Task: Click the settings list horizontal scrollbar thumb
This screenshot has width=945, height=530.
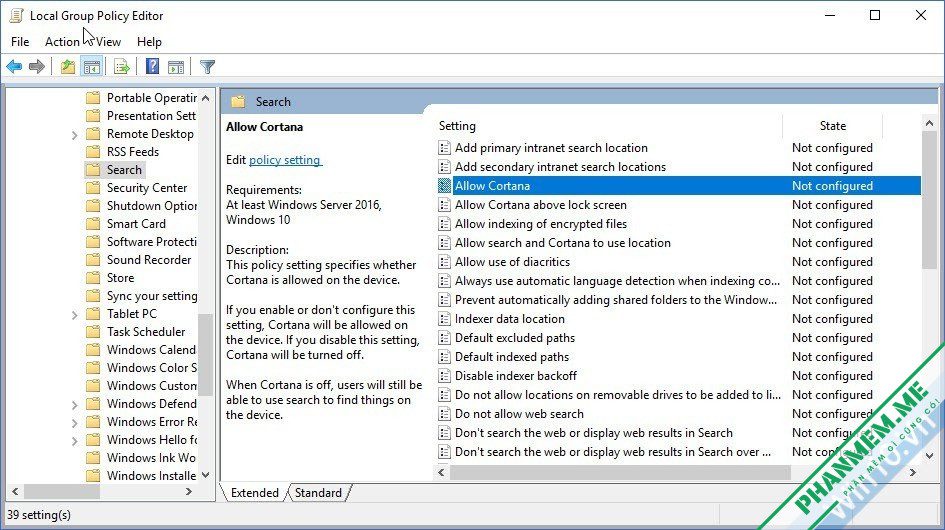Action: pyautogui.click(x=620, y=473)
